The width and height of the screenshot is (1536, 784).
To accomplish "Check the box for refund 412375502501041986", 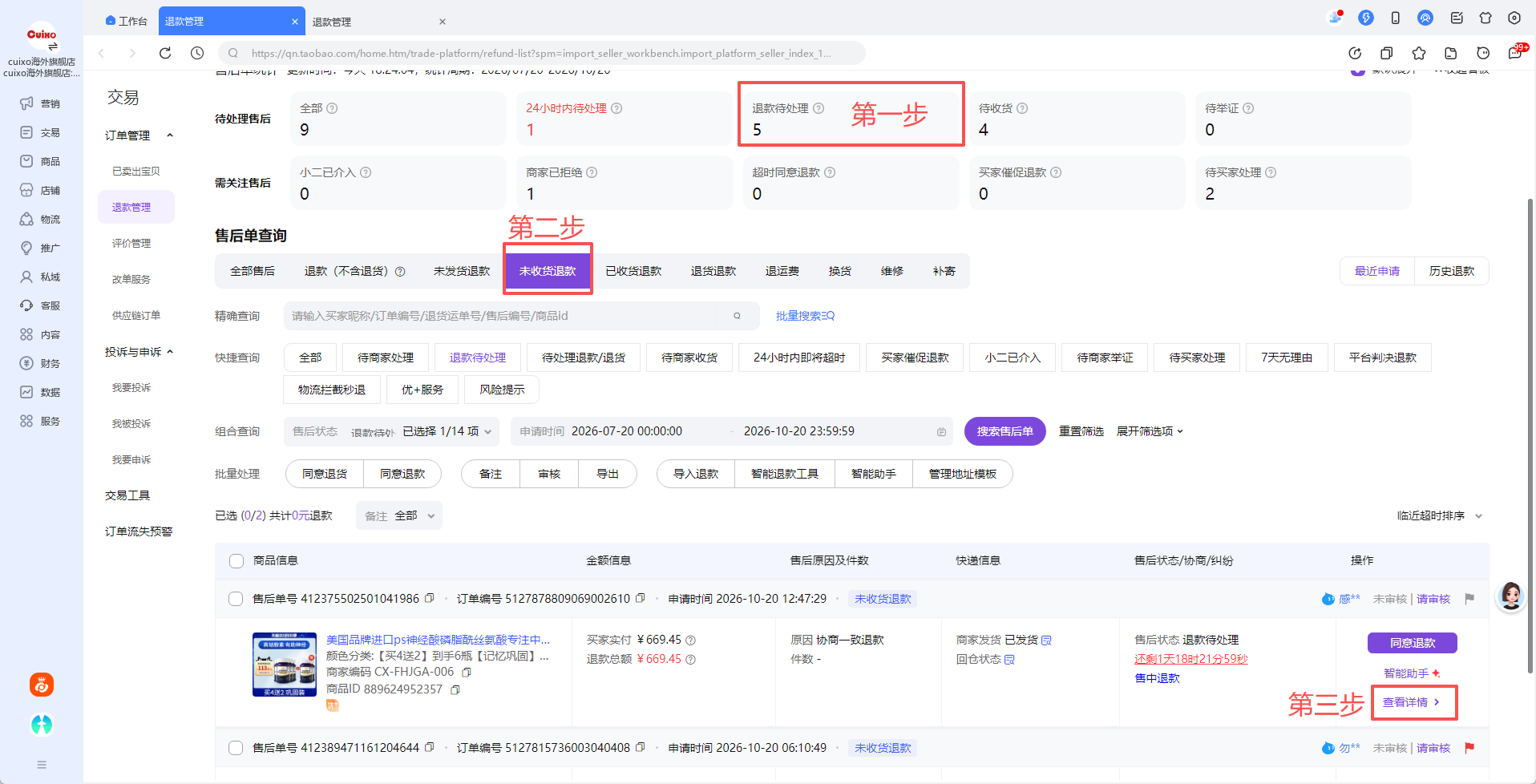I will tap(236, 599).
